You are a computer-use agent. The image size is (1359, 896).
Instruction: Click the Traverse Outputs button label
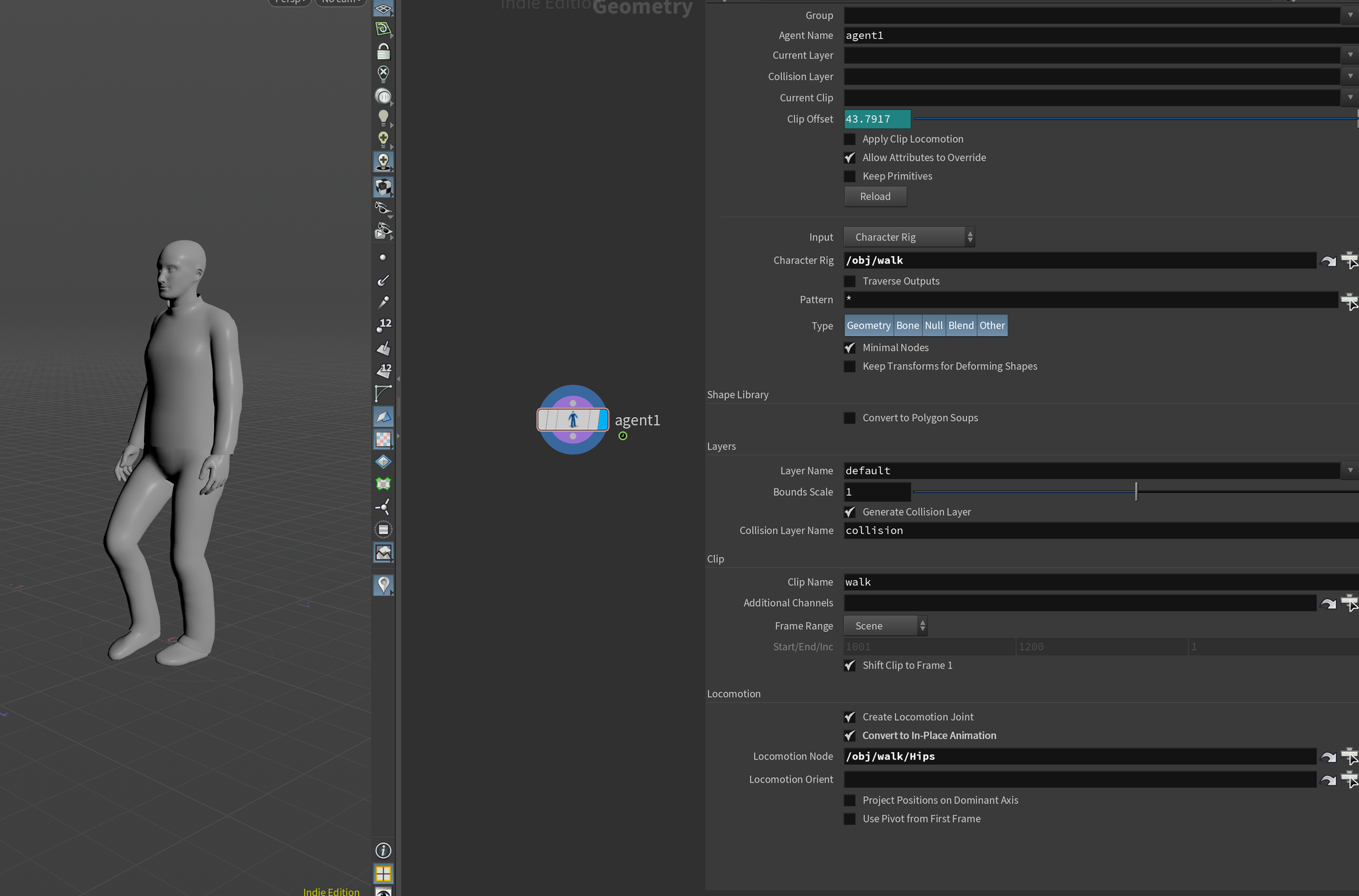[x=900, y=280]
